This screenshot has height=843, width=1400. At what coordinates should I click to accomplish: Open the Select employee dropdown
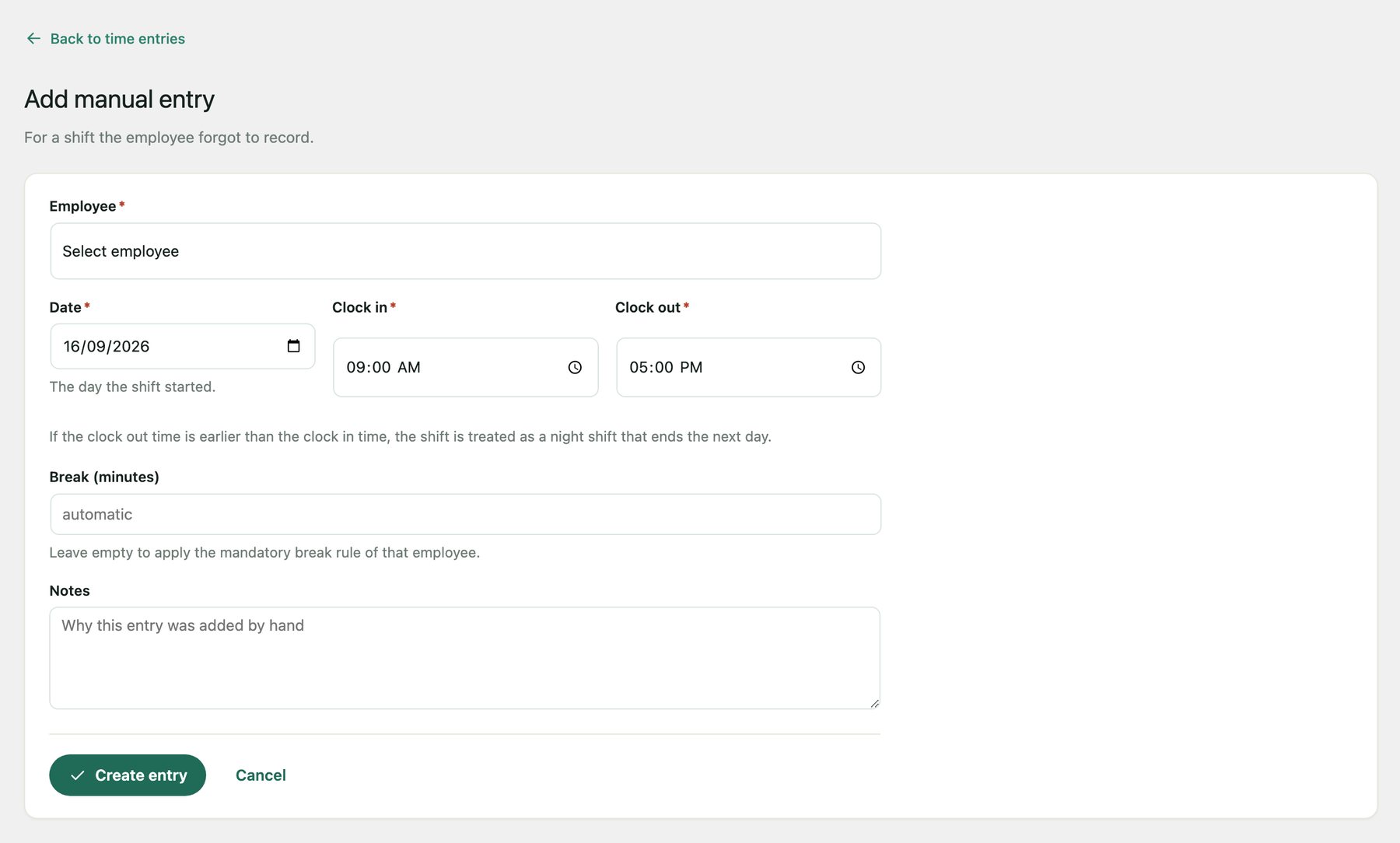[465, 251]
